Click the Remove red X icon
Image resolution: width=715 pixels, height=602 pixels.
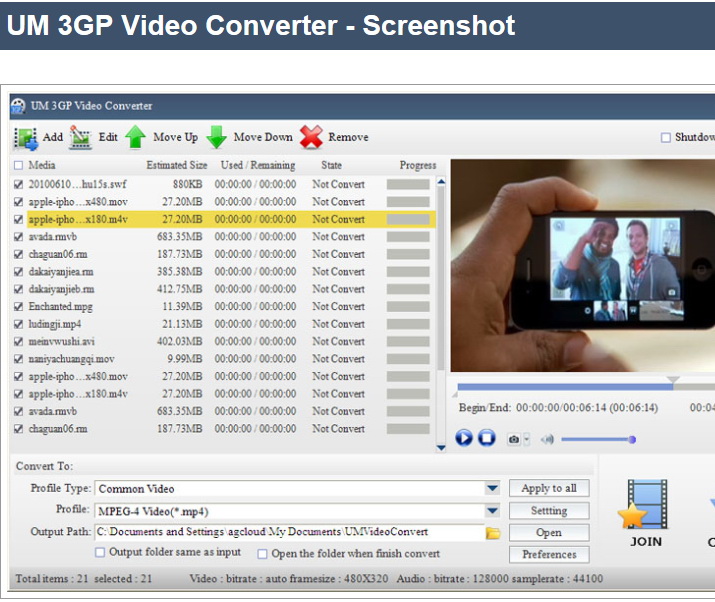[311, 137]
